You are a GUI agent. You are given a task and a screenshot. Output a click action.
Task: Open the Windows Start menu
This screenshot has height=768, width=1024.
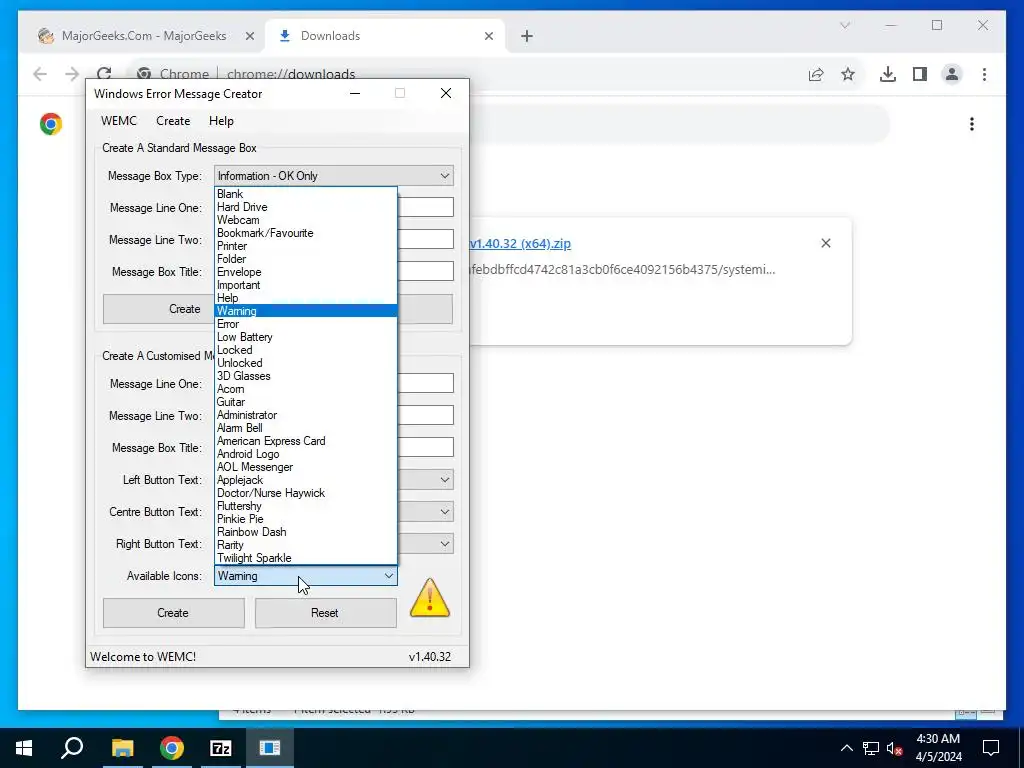pos(24,748)
